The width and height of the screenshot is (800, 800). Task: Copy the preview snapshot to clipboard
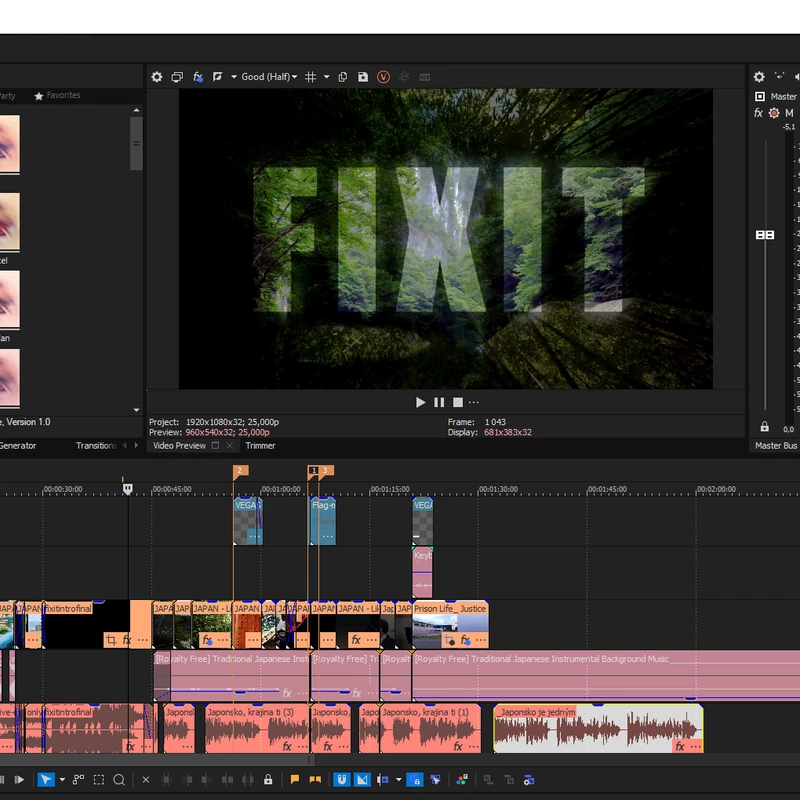tap(343, 77)
